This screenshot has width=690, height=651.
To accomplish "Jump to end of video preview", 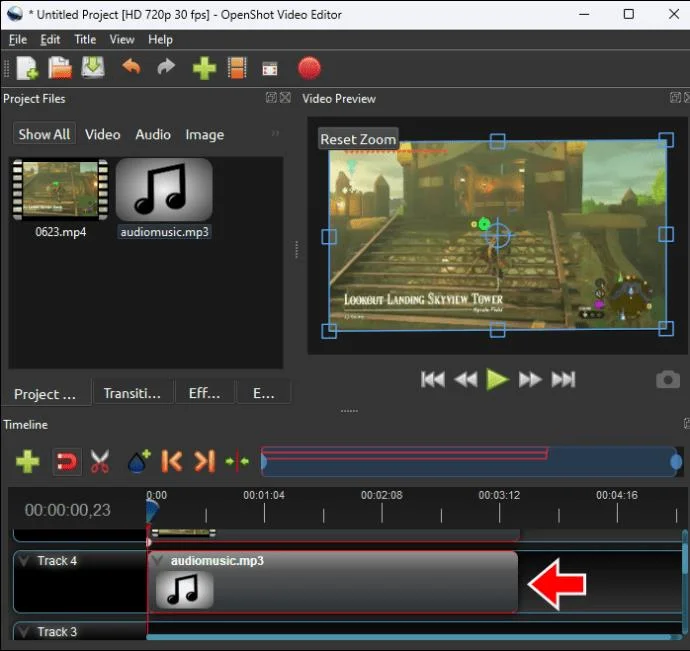I will (x=563, y=379).
